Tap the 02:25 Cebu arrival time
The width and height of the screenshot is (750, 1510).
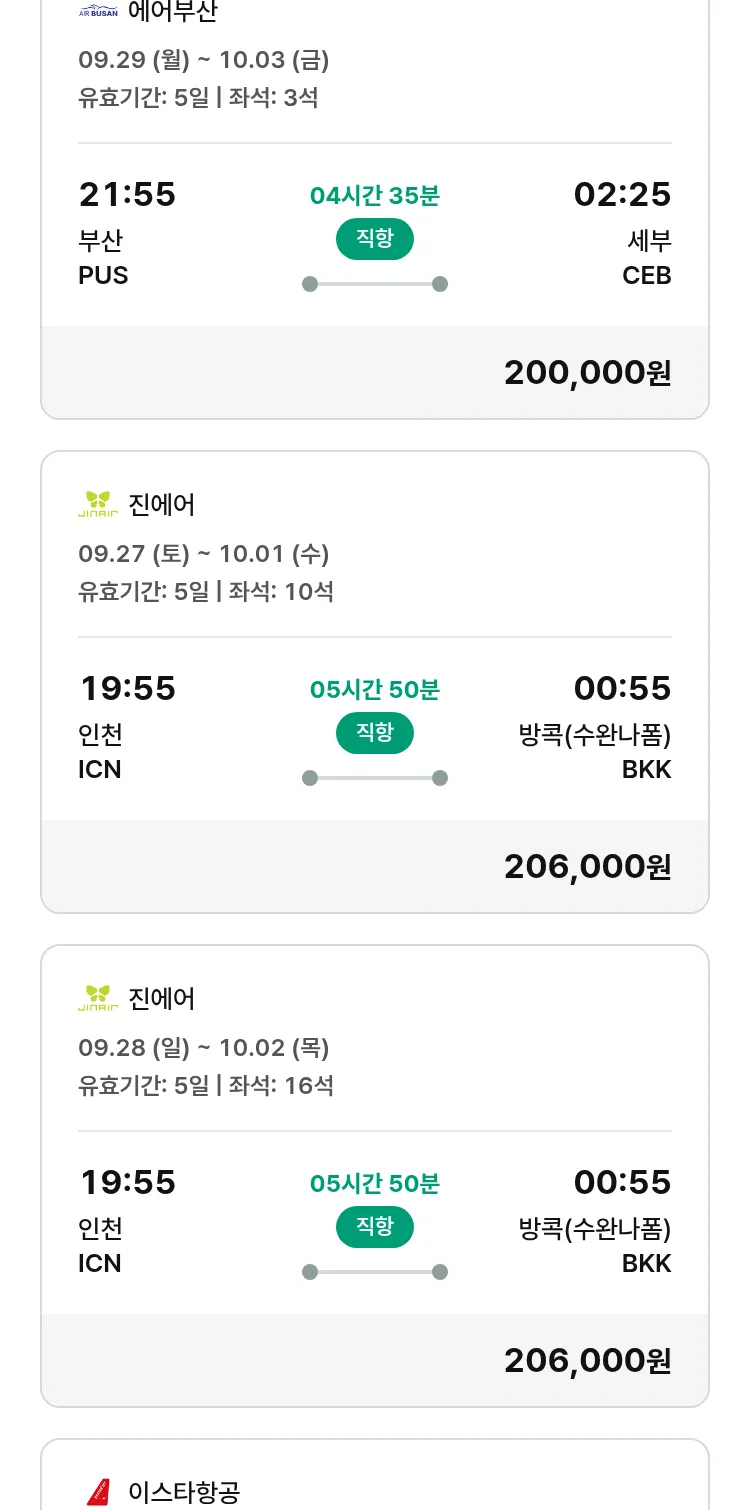[622, 194]
